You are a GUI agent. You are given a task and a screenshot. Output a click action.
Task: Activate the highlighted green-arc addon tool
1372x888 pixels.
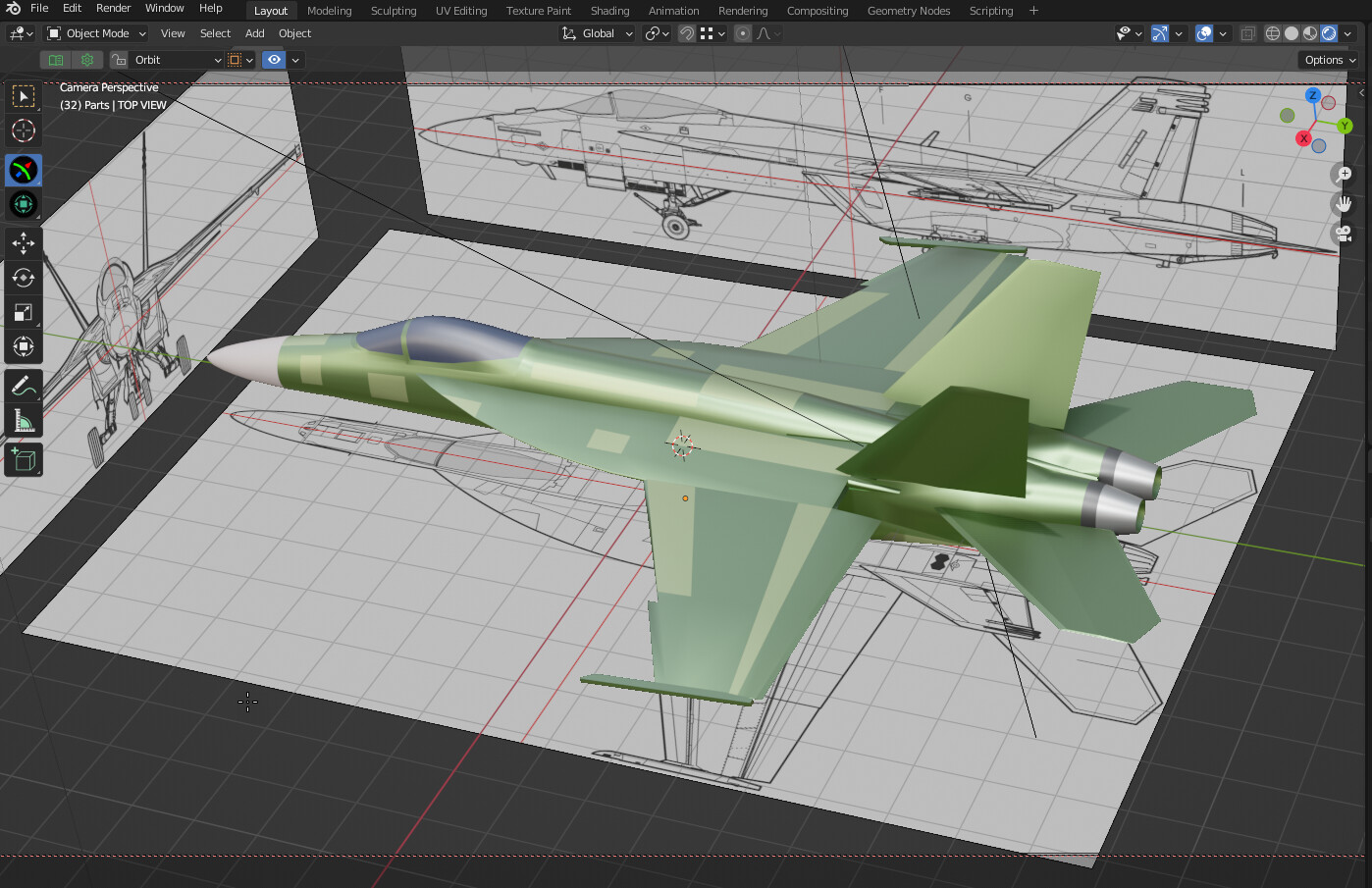click(24, 171)
